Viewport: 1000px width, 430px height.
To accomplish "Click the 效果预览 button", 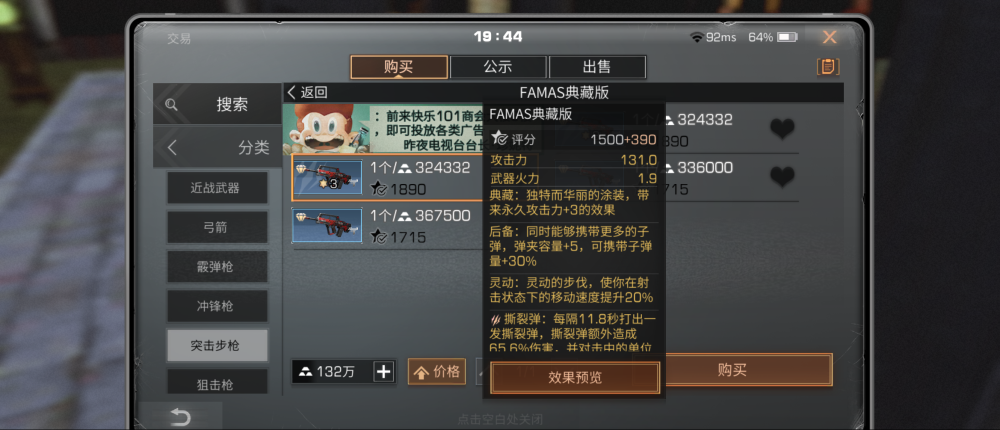I will 575,378.
